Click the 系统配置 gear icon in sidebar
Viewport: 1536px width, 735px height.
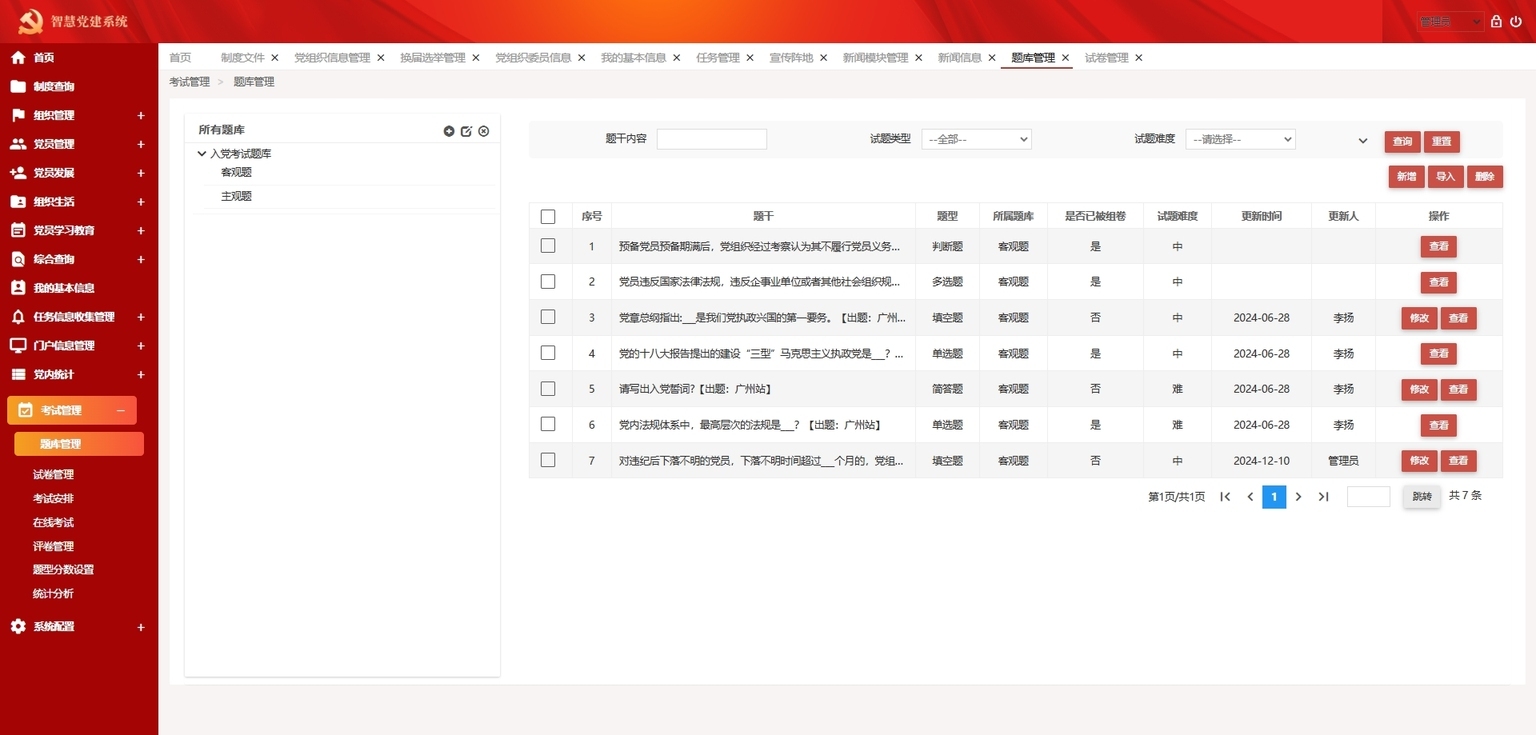coord(18,627)
